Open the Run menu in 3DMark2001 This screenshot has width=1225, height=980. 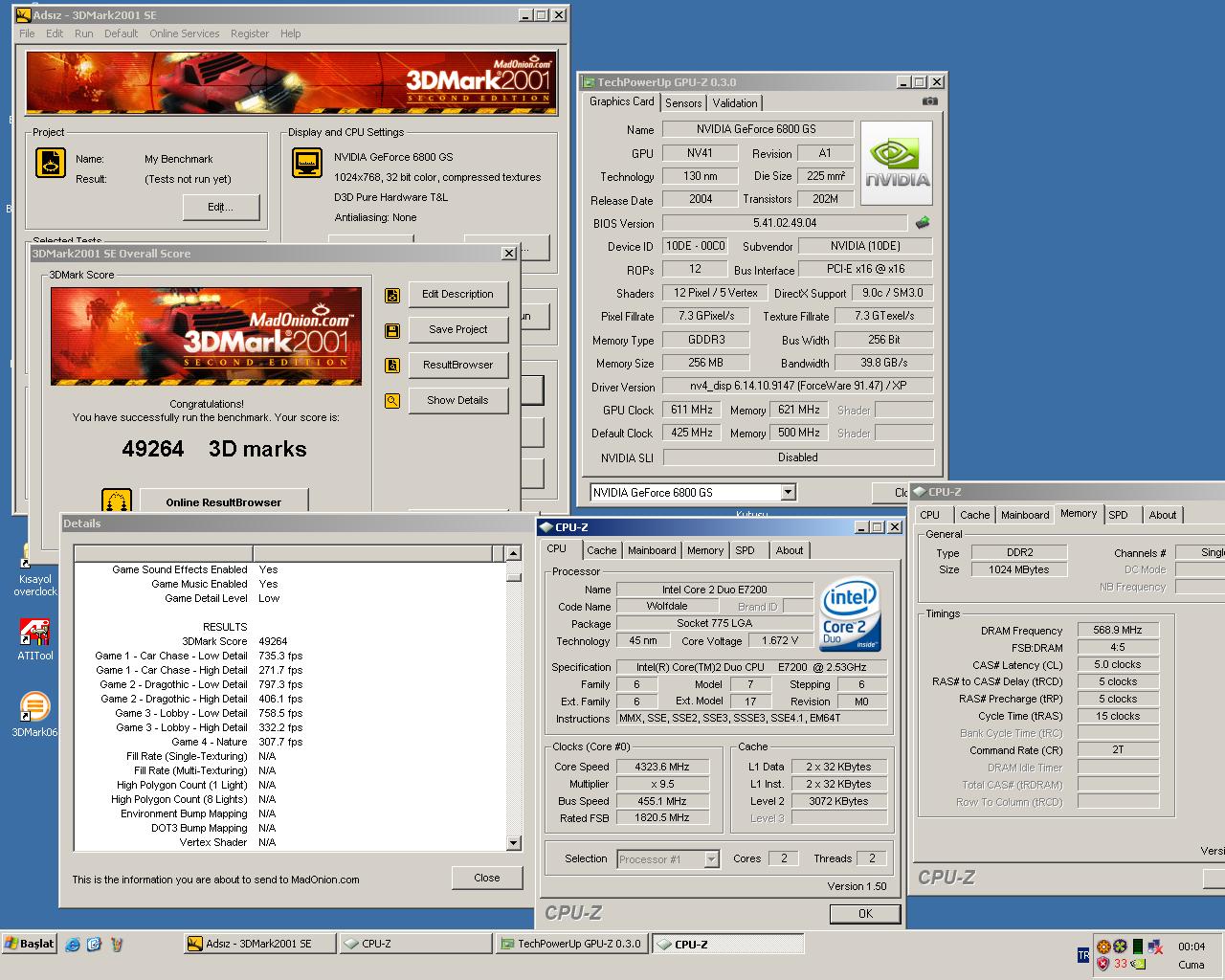pyautogui.click(x=84, y=33)
